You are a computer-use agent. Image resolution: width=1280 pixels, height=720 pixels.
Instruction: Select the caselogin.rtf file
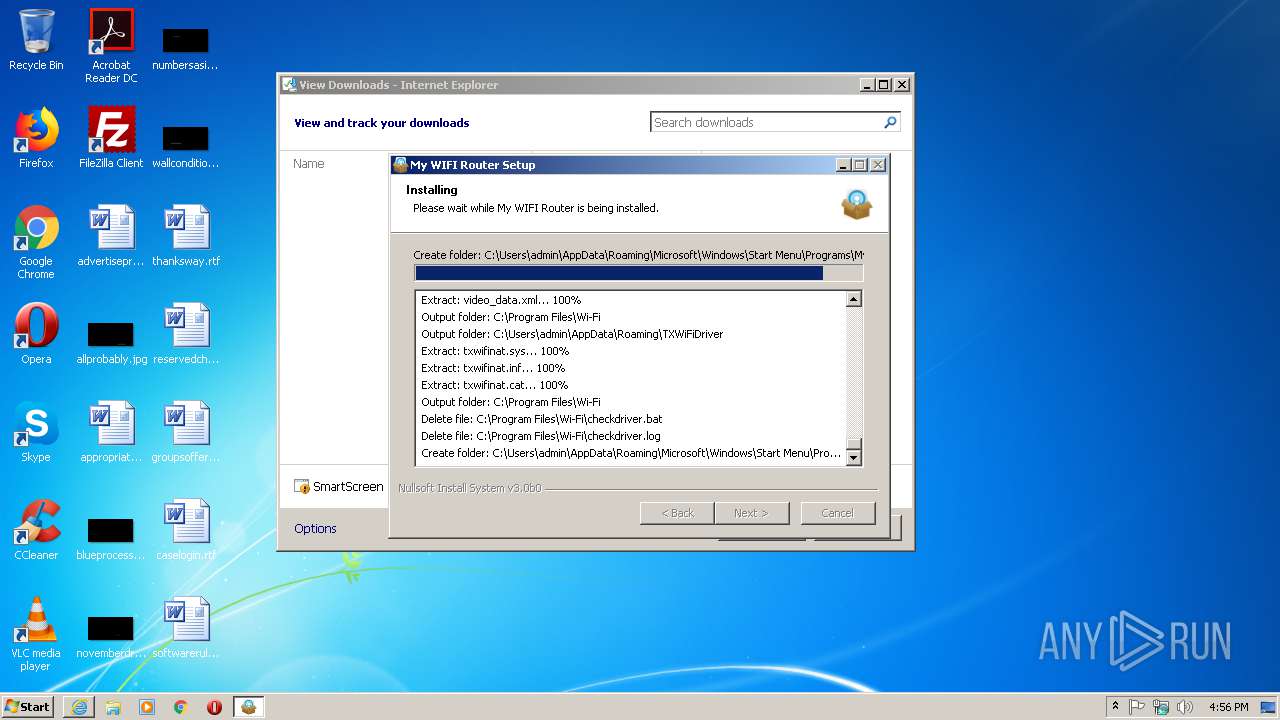tap(186, 530)
